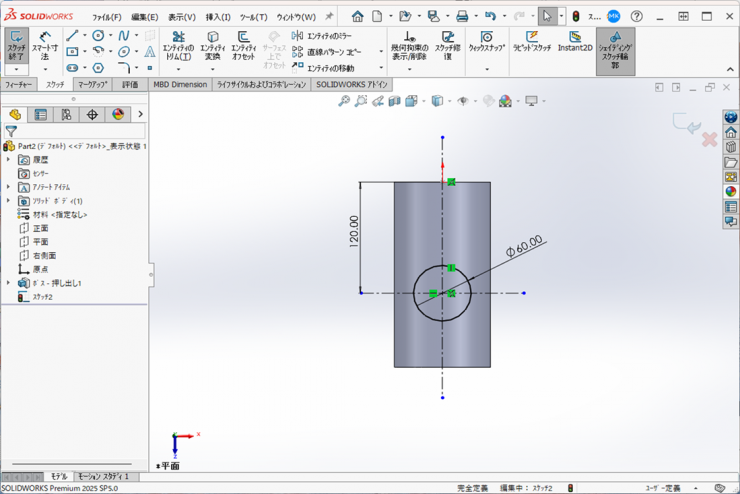
Task: Open the PropertyManager tab icon
Action: click(x=41, y=115)
